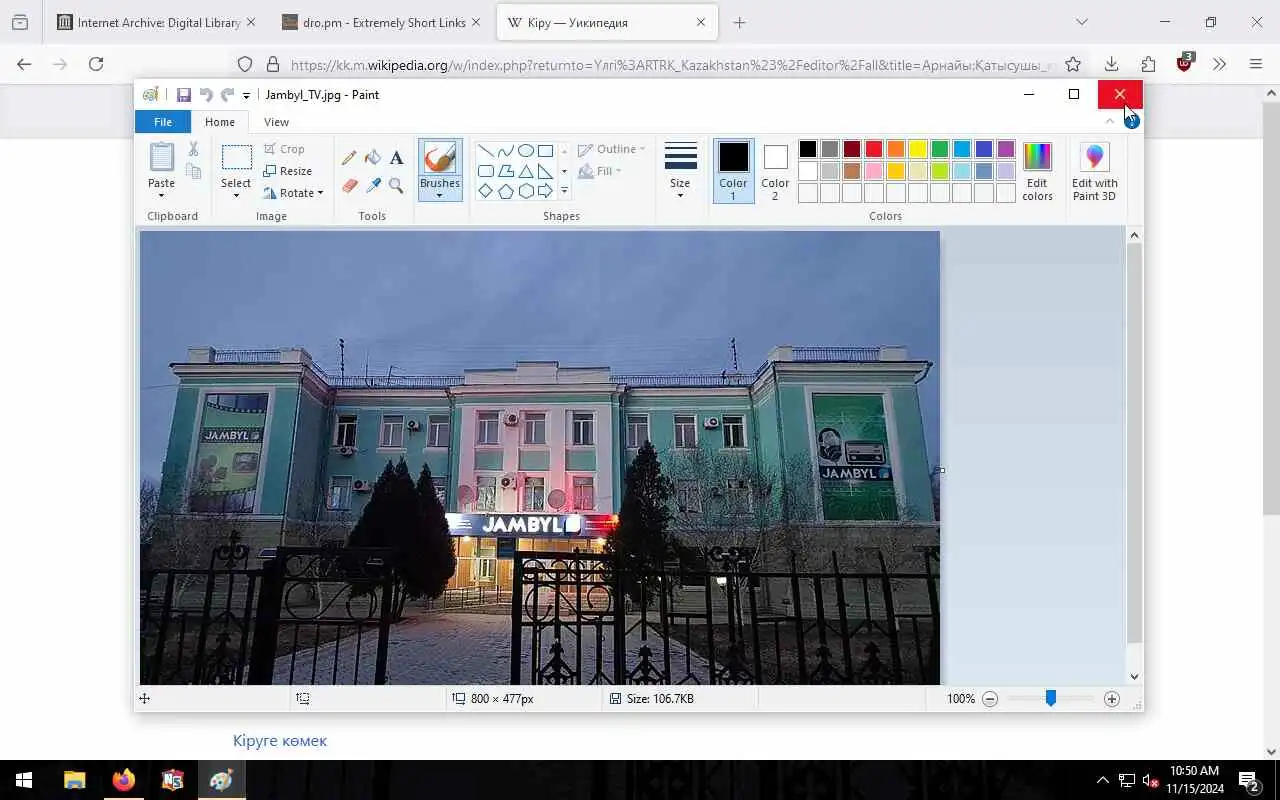Open a new Firefox tab with plus button

pyautogui.click(x=739, y=22)
